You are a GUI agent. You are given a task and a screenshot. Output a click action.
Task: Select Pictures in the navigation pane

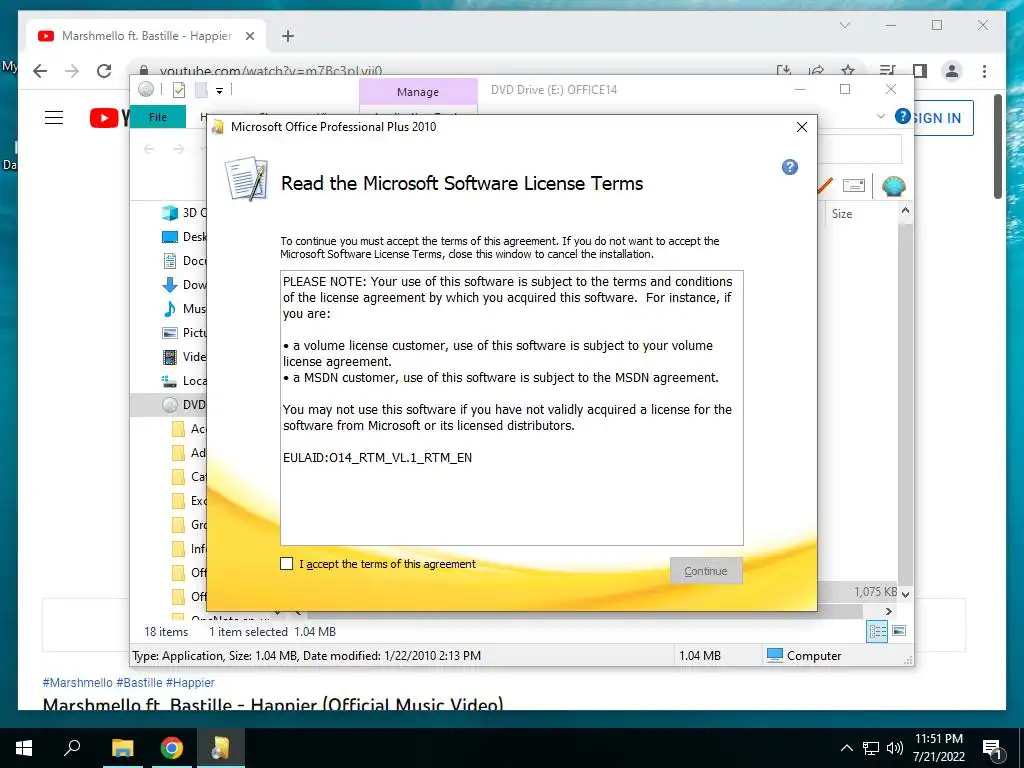(x=184, y=332)
